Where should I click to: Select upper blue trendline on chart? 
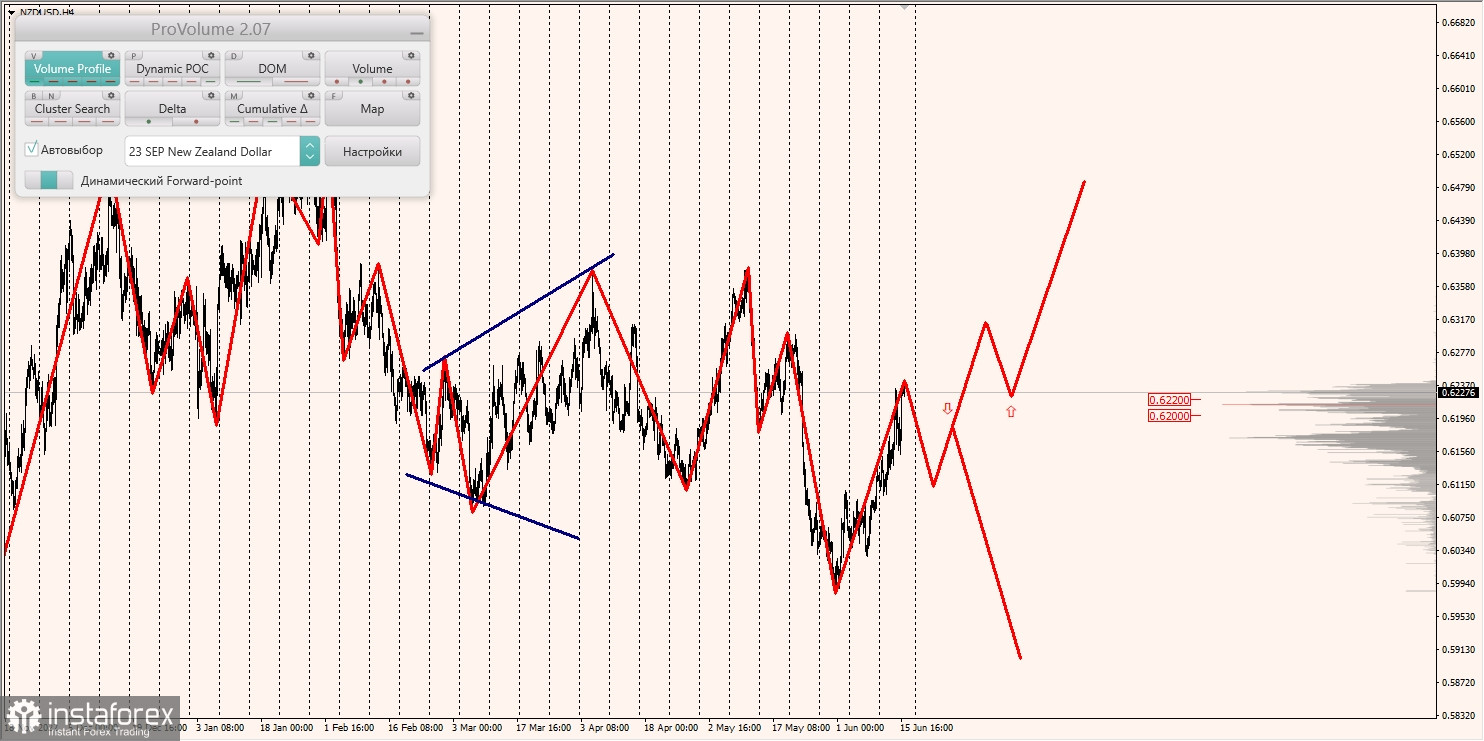coord(518,312)
